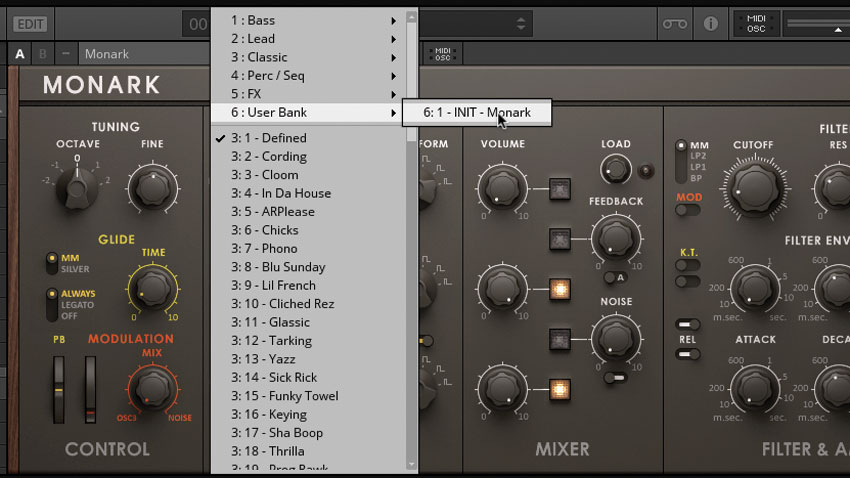
Task: Click the Tuning OCTAVE selector knob
Action: pyautogui.click(x=76, y=189)
